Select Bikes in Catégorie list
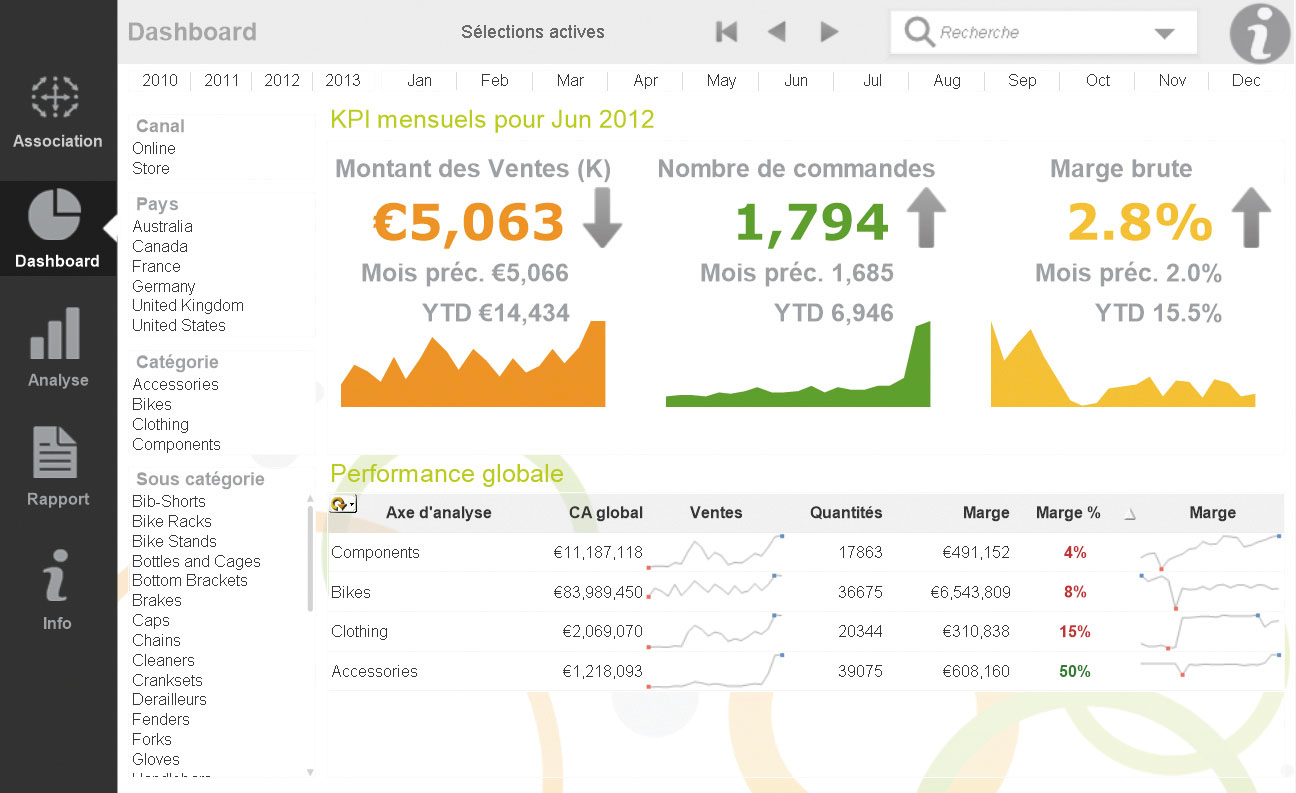The image size is (1296, 793). (152, 404)
